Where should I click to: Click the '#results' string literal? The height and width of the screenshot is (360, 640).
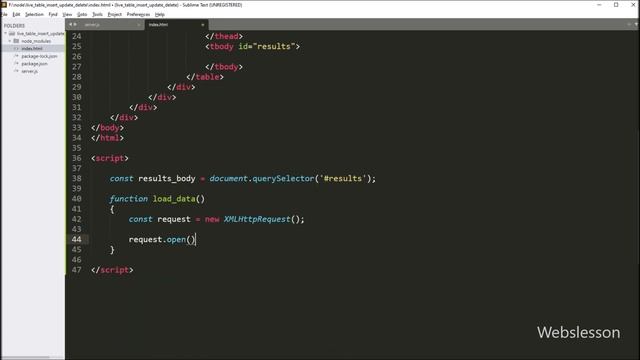[x=343, y=178]
